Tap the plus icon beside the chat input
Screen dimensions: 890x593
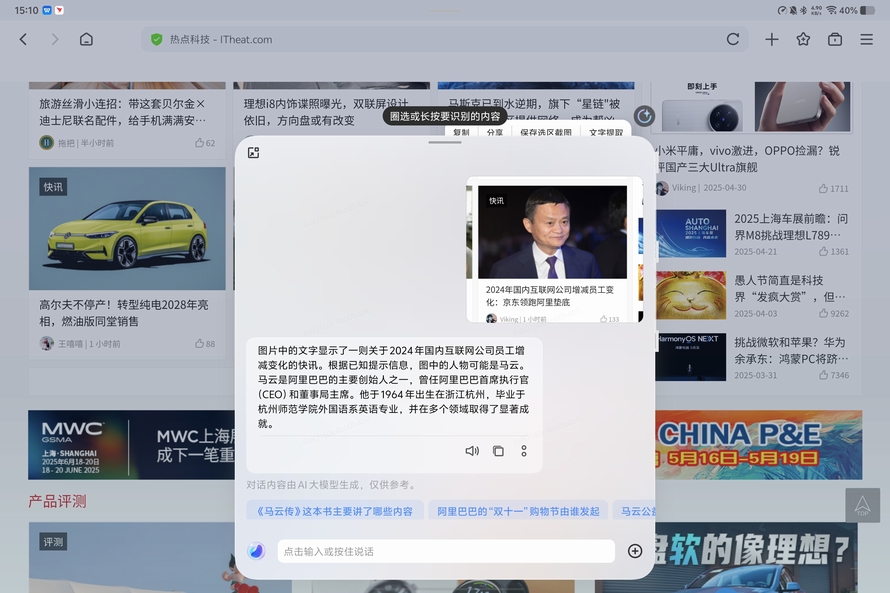(x=635, y=550)
